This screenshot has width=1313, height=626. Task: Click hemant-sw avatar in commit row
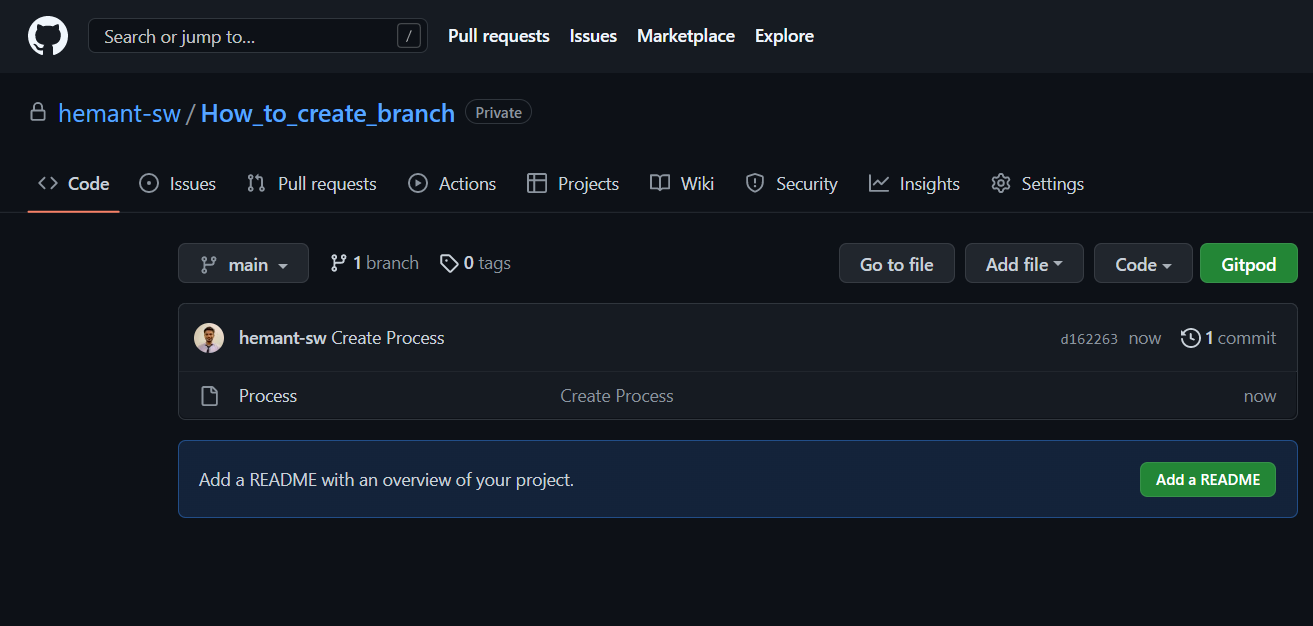209,338
